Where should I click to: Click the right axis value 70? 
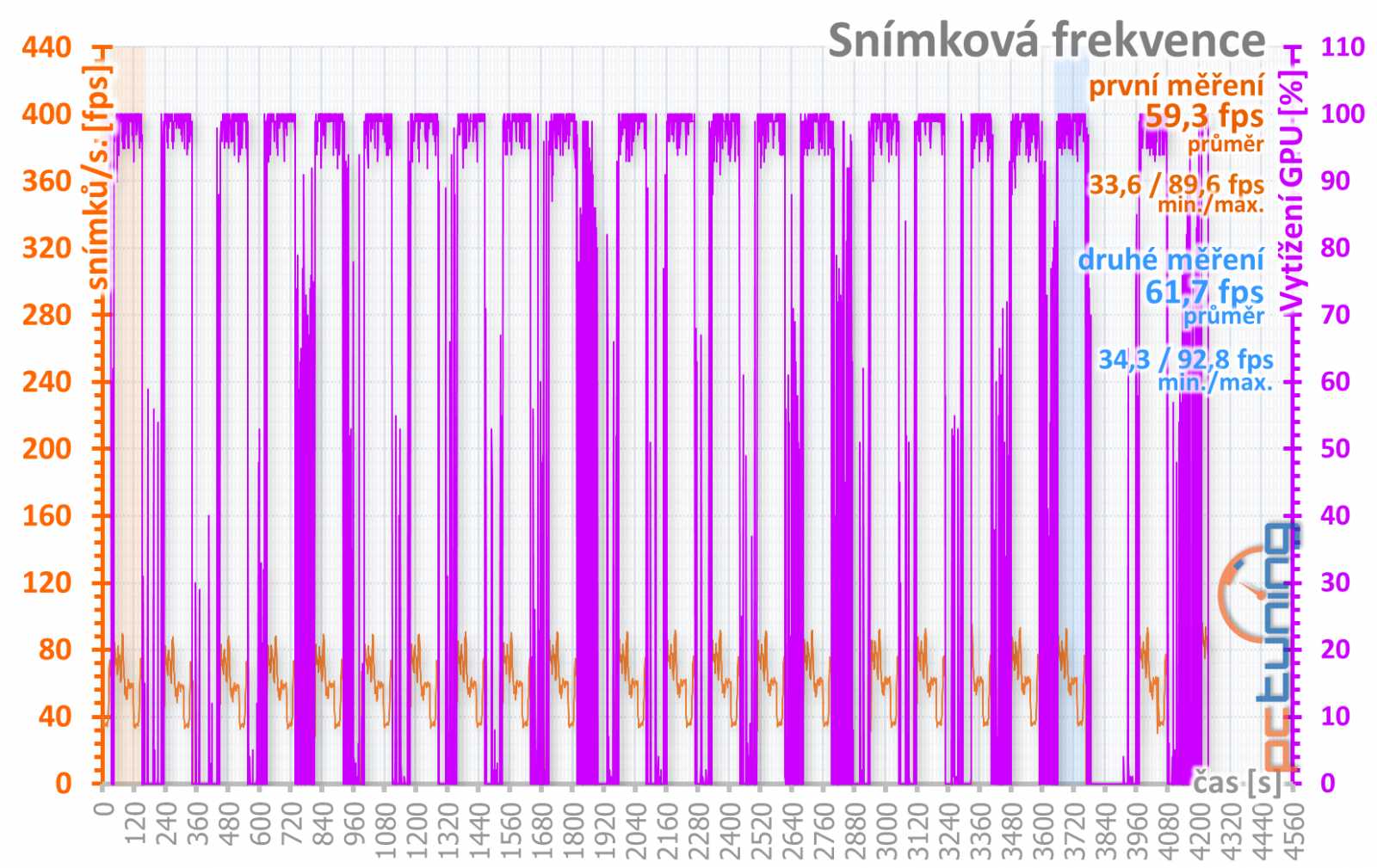tap(1335, 315)
